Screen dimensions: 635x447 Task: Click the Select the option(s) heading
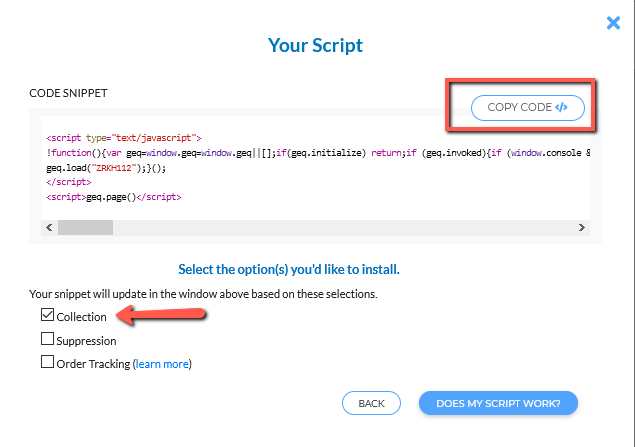pyautogui.click(x=289, y=269)
